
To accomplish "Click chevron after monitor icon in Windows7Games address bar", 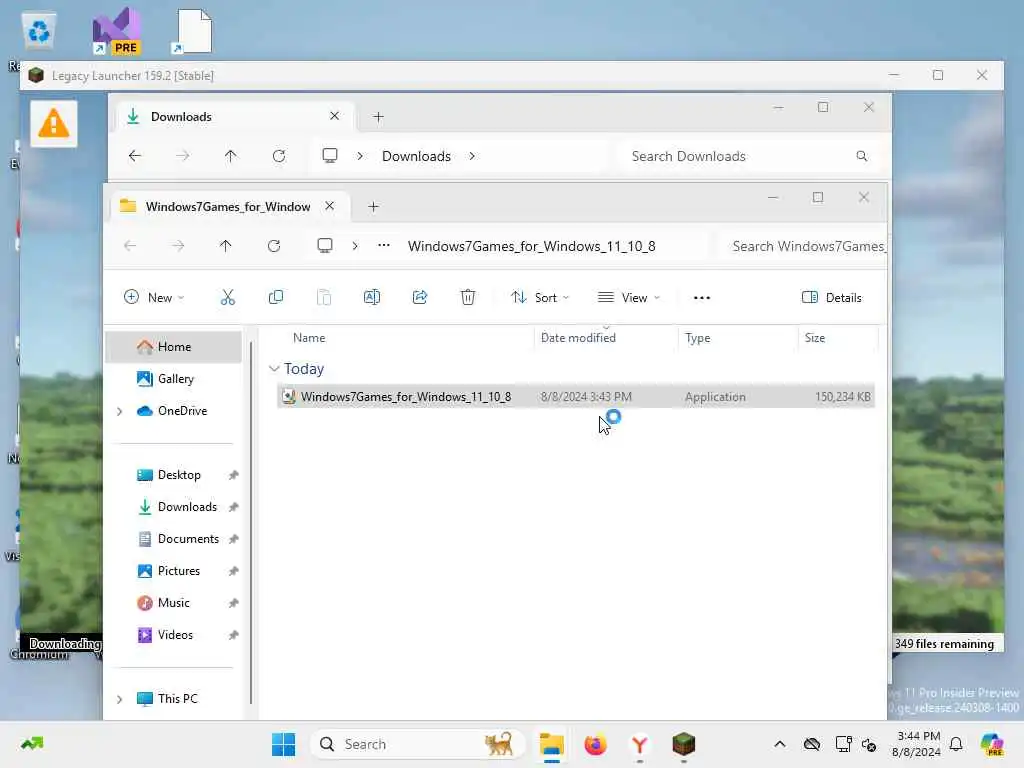I will [355, 246].
